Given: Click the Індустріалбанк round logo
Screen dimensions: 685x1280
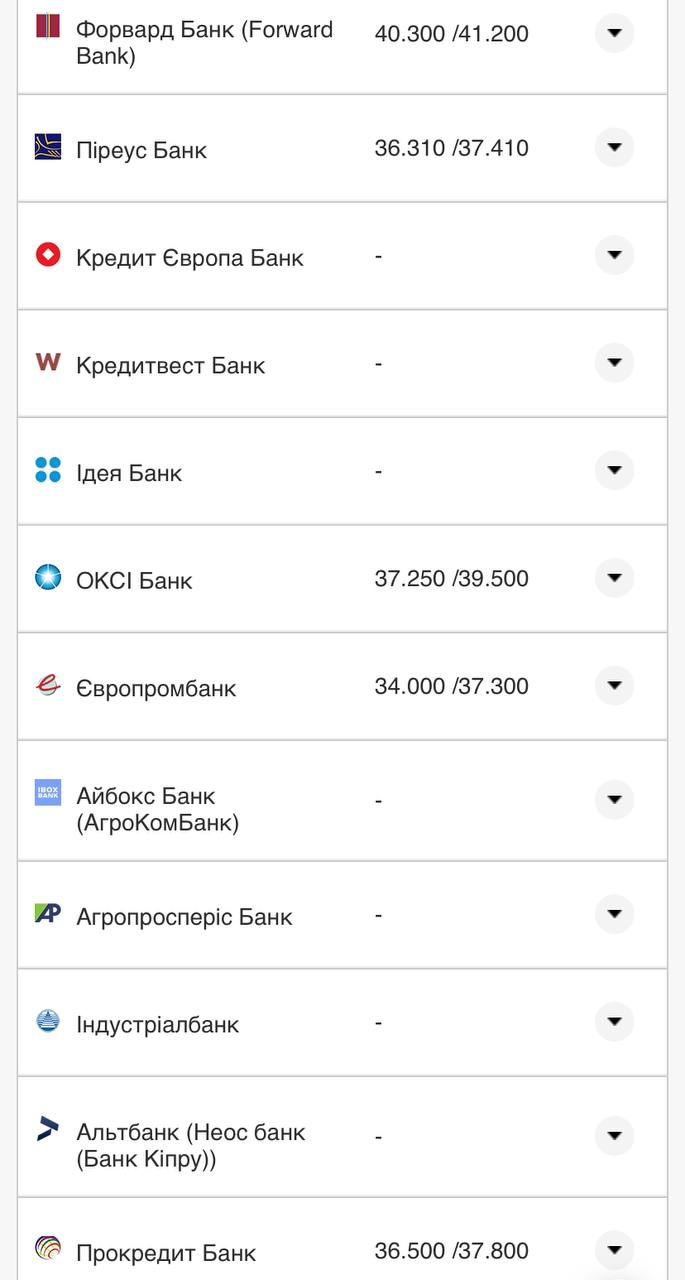Looking at the screenshot, I should [x=48, y=1021].
